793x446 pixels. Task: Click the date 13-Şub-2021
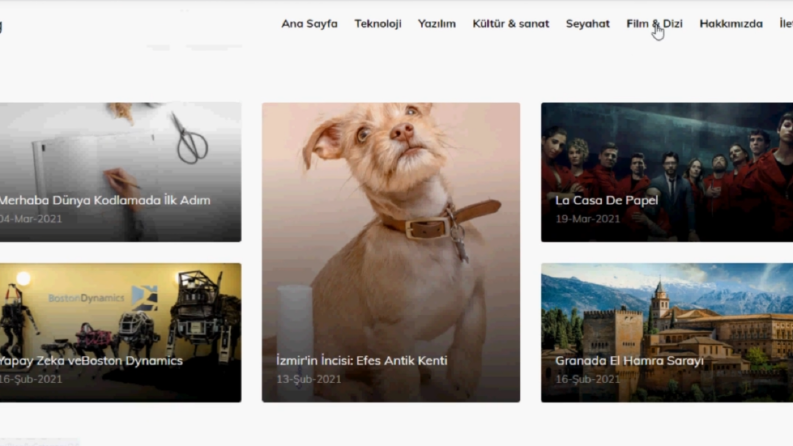click(309, 379)
